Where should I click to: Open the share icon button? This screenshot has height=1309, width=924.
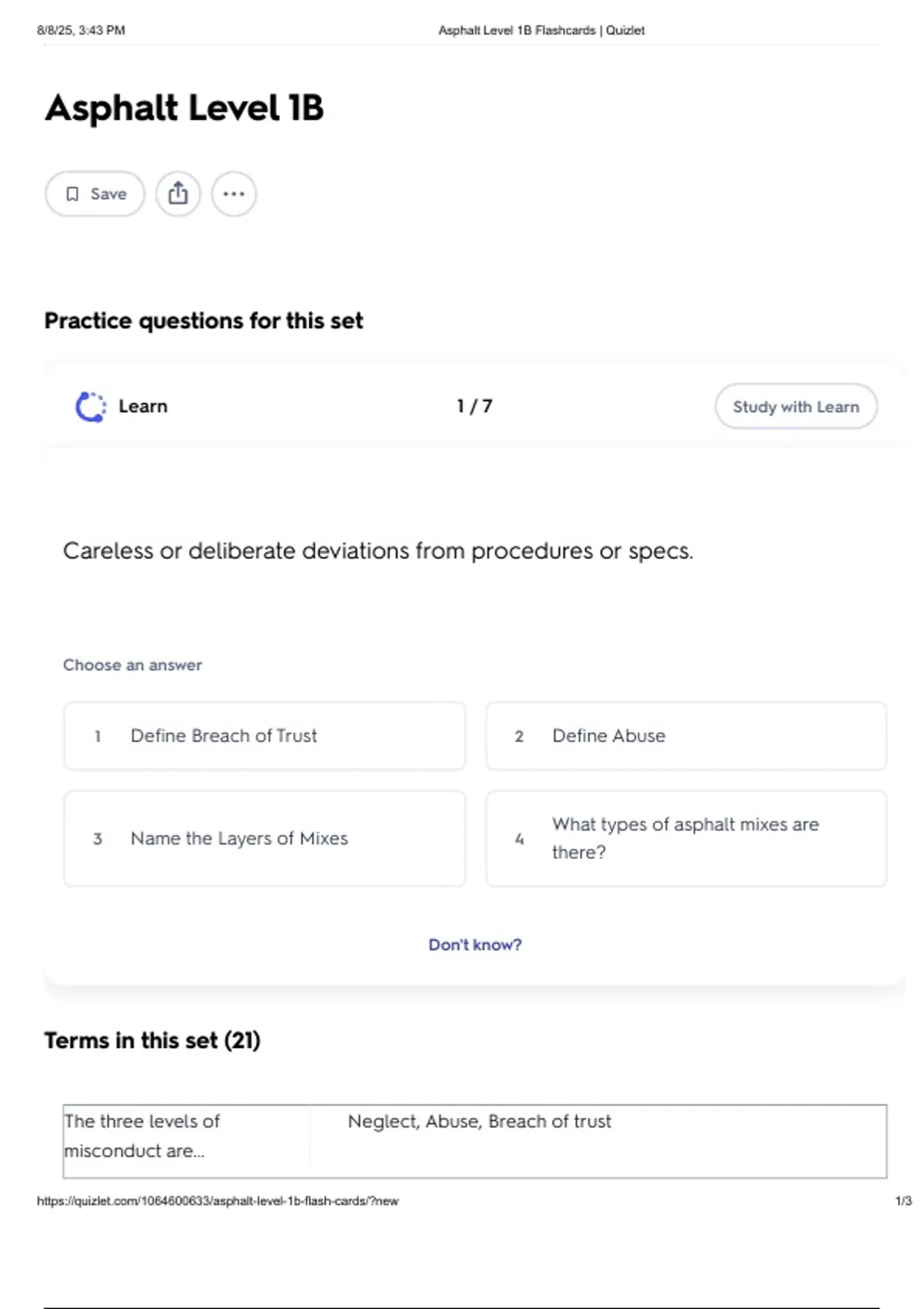178,194
